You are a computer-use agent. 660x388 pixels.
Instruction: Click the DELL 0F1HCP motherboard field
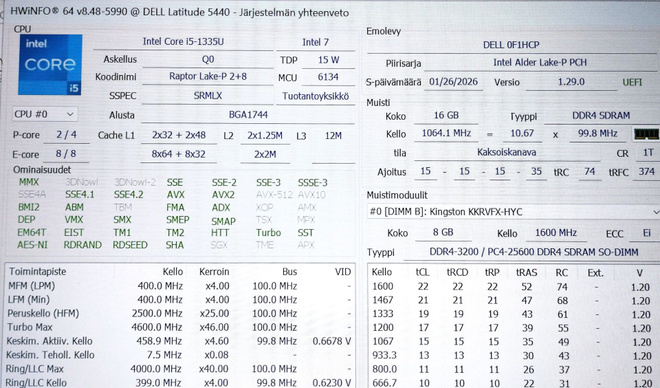[511, 45]
